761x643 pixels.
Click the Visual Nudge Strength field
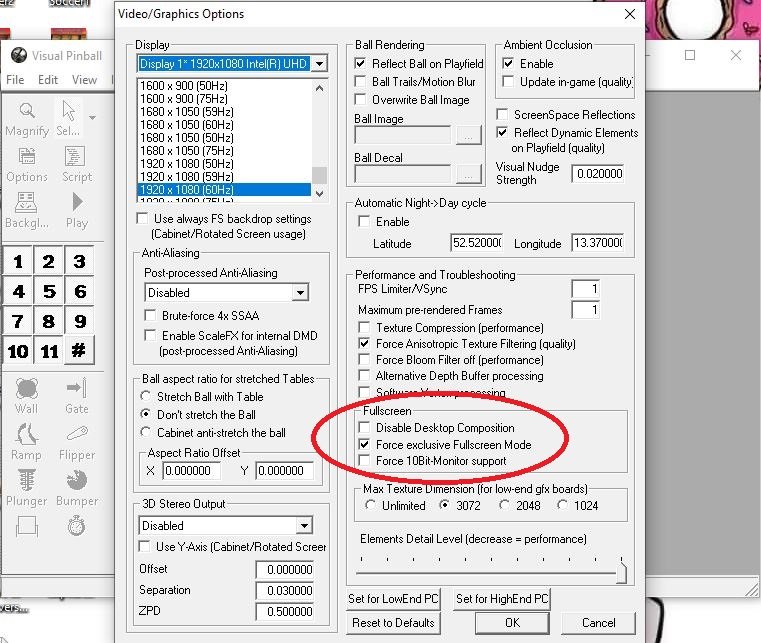(598, 174)
